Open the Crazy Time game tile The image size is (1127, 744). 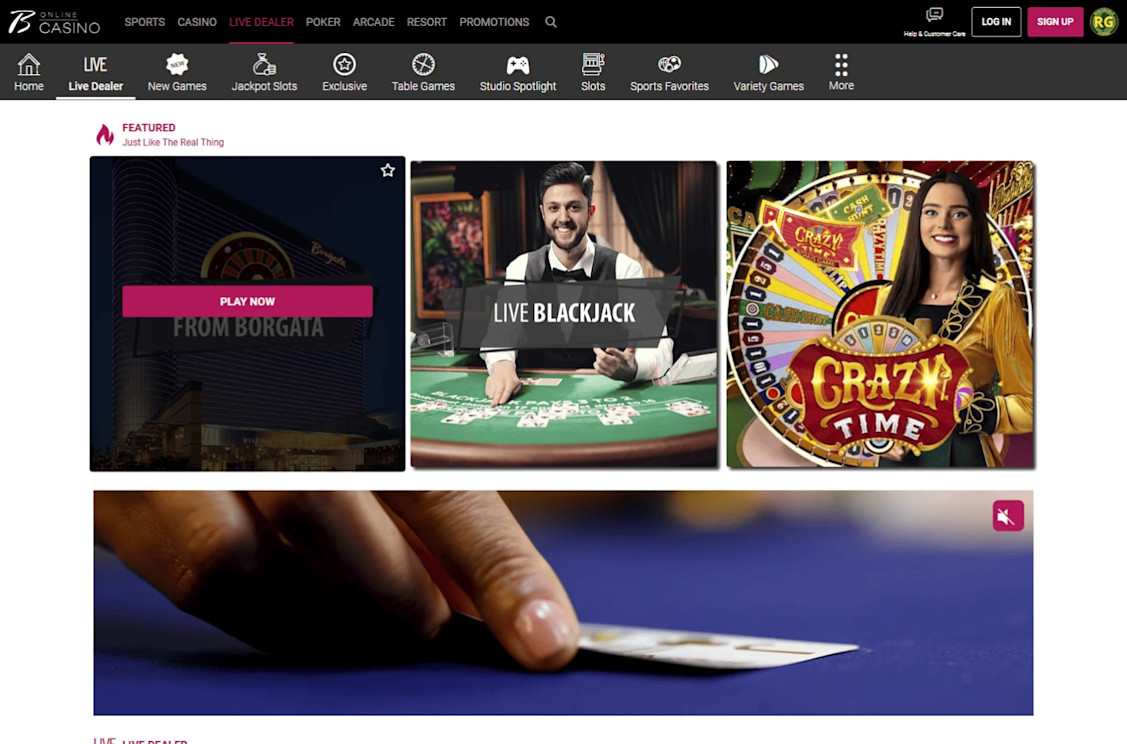coord(880,314)
